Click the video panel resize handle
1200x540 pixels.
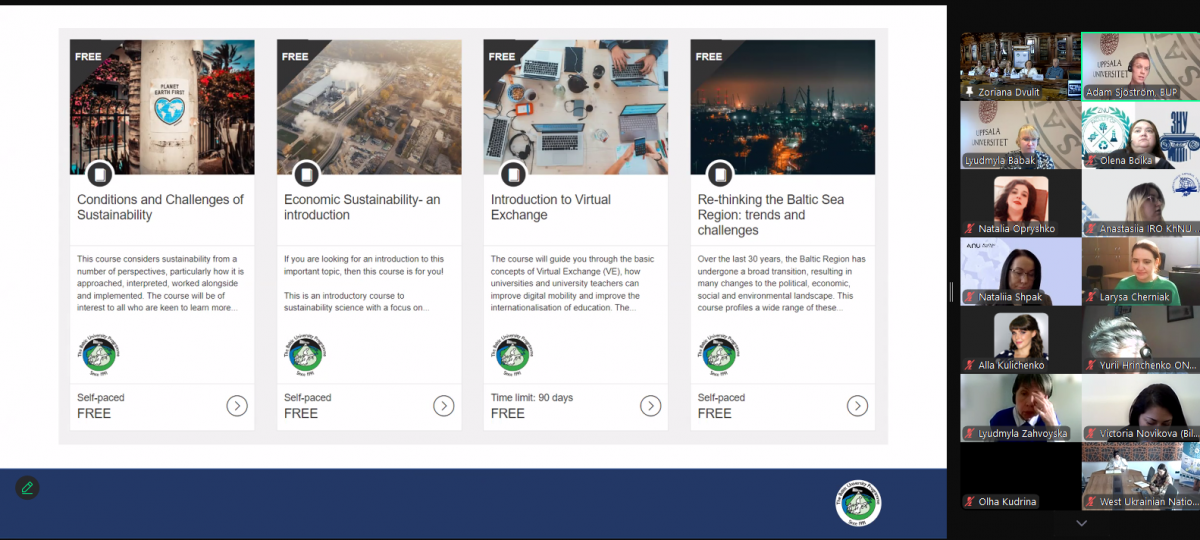(x=951, y=290)
